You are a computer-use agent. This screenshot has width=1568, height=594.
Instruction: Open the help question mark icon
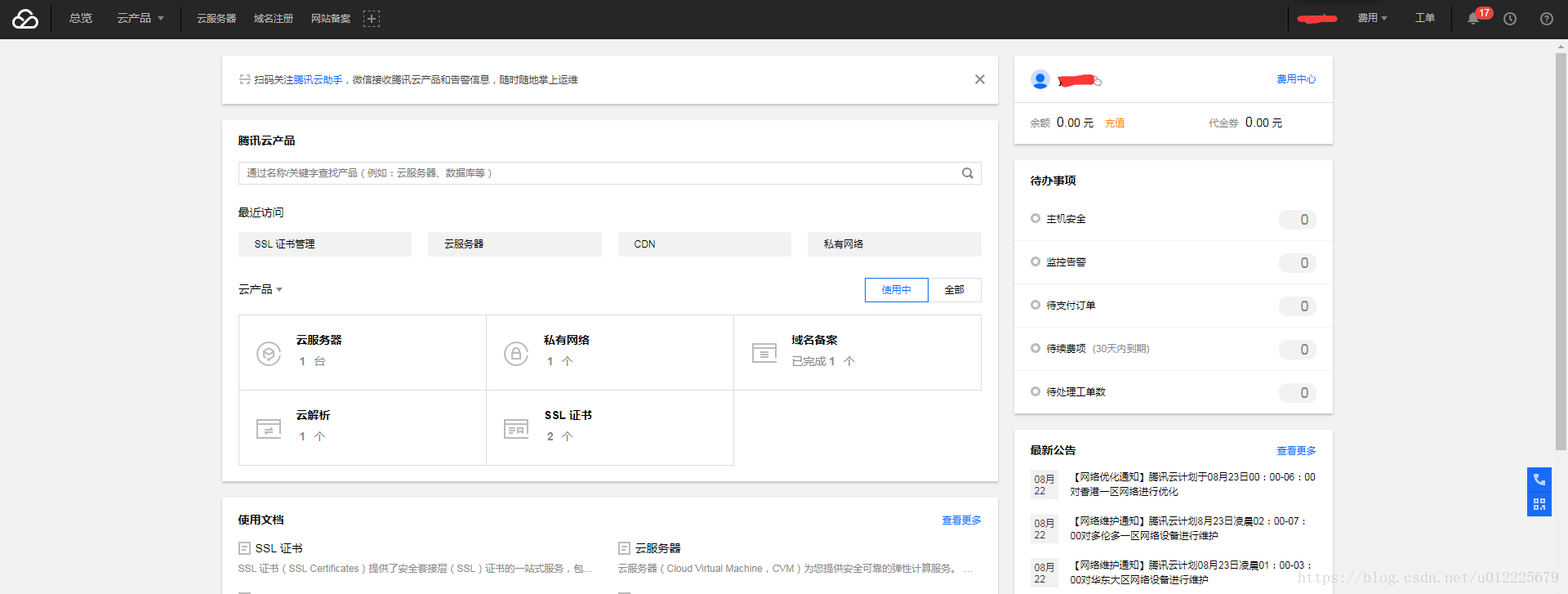coord(1547,19)
